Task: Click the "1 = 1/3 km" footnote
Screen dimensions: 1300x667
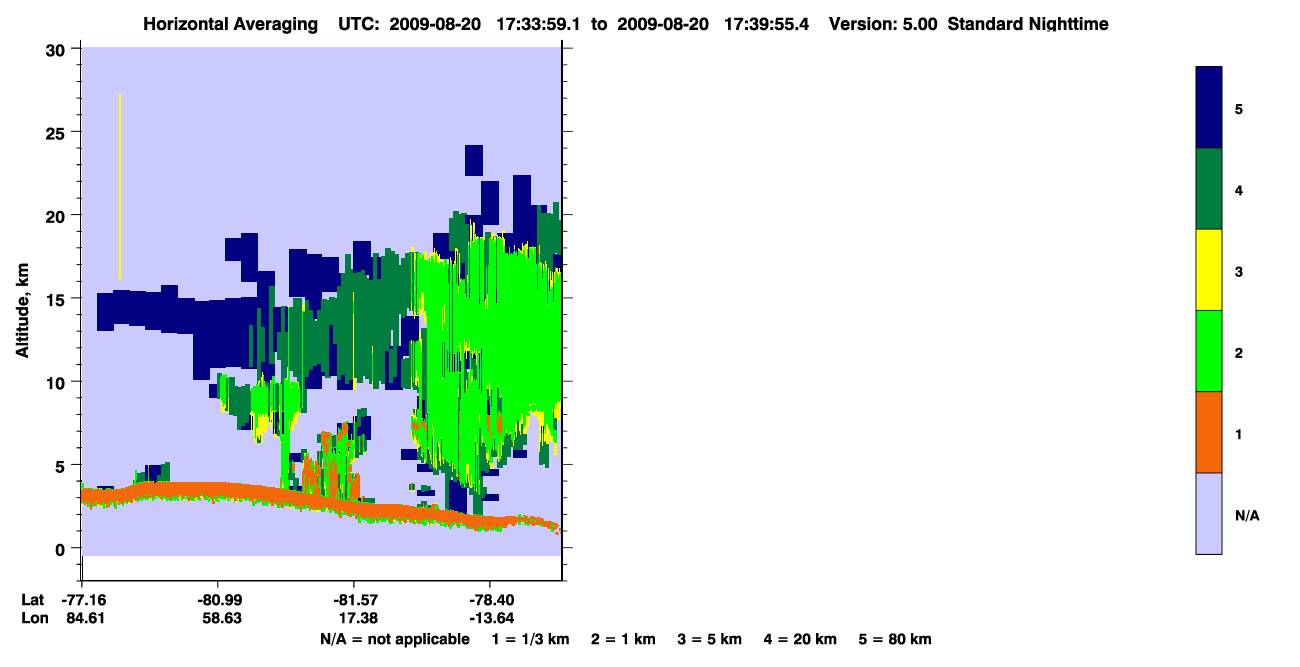Action: click(532, 639)
